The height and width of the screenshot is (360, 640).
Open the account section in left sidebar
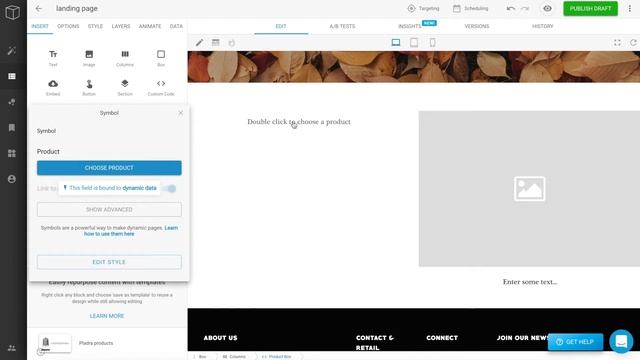tap(12, 179)
